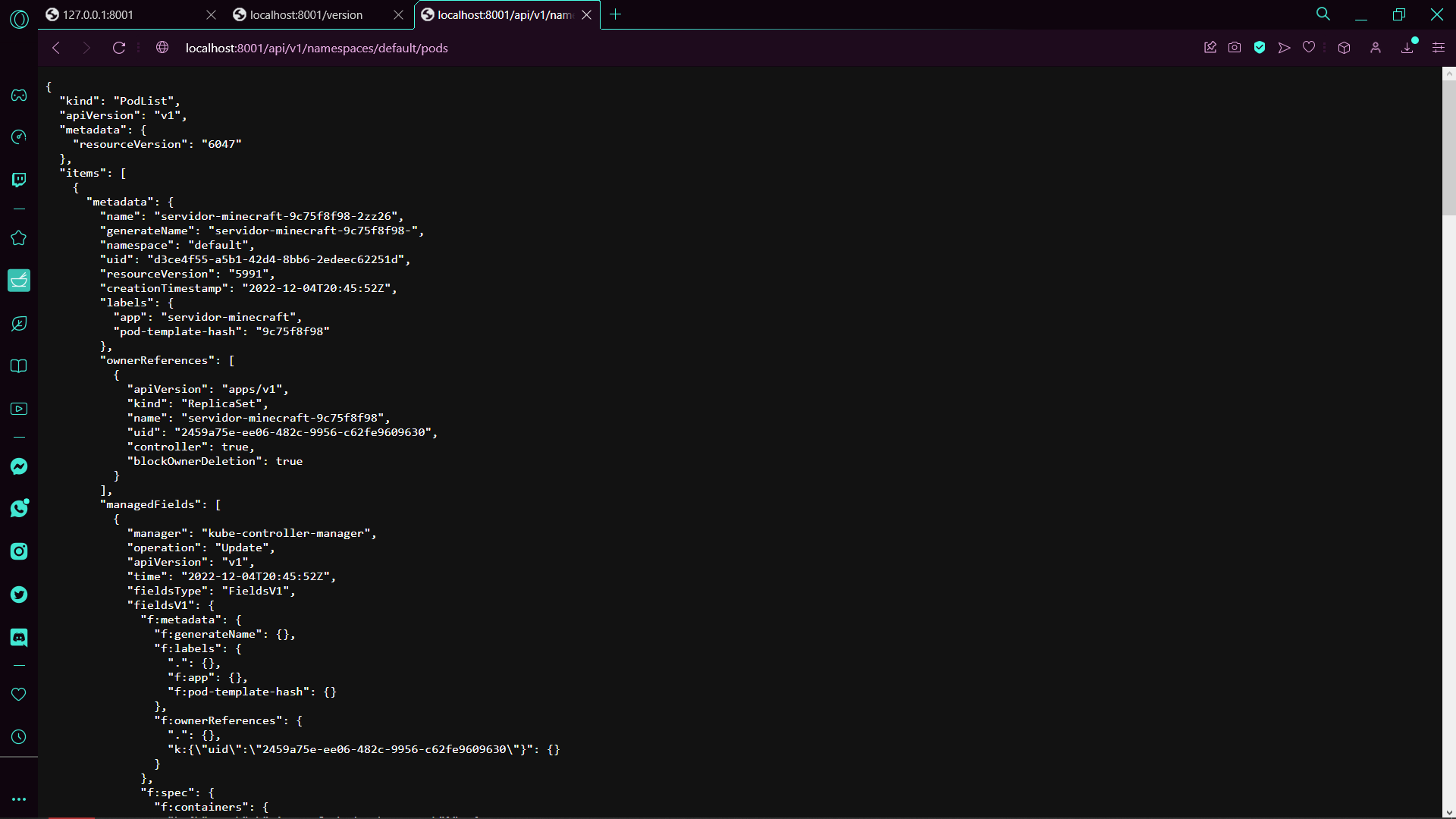
Task: Add page to bookmarks with toolbar heart
Action: click(x=1309, y=48)
